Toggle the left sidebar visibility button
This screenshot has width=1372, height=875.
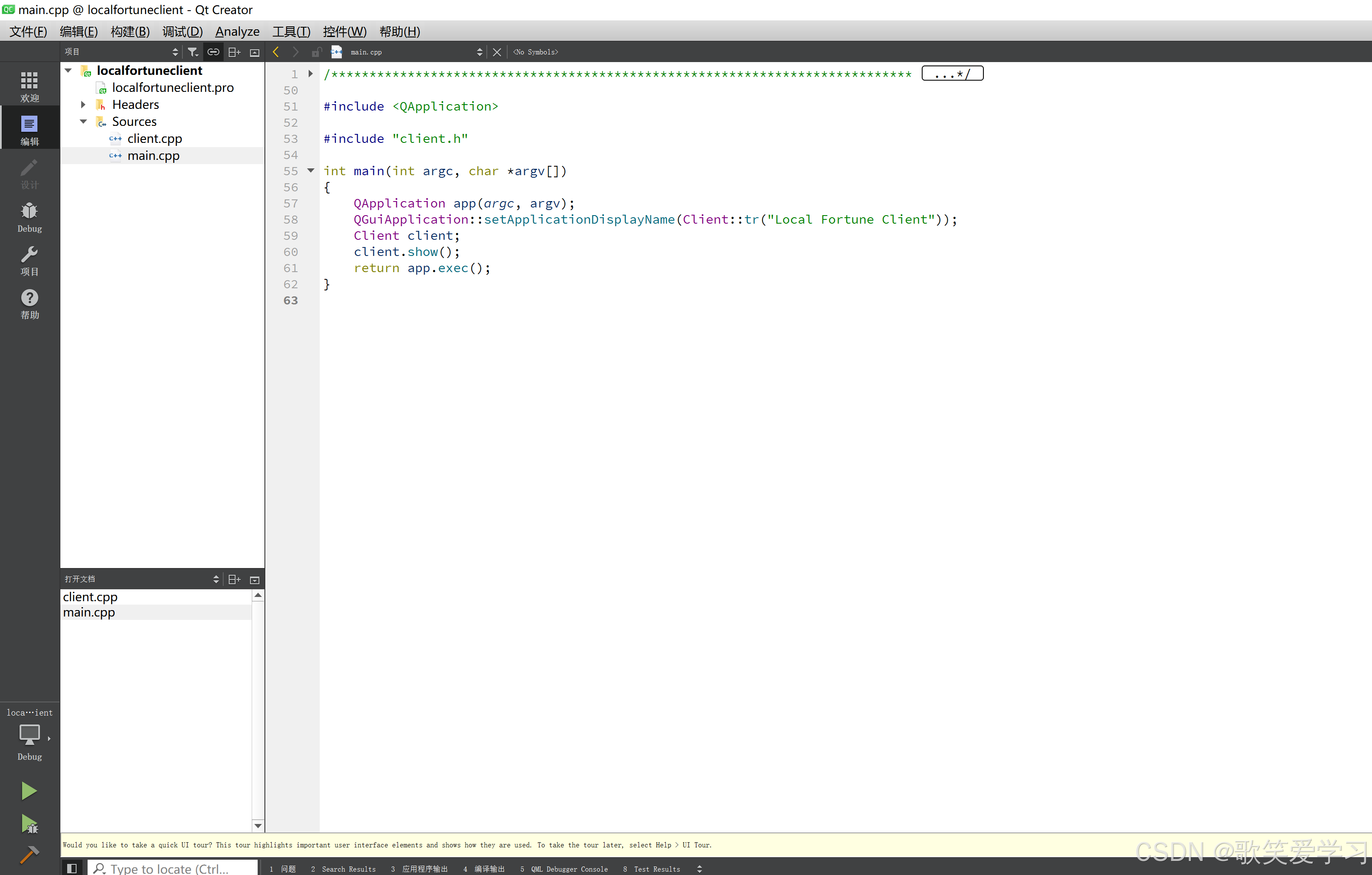tap(72, 868)
